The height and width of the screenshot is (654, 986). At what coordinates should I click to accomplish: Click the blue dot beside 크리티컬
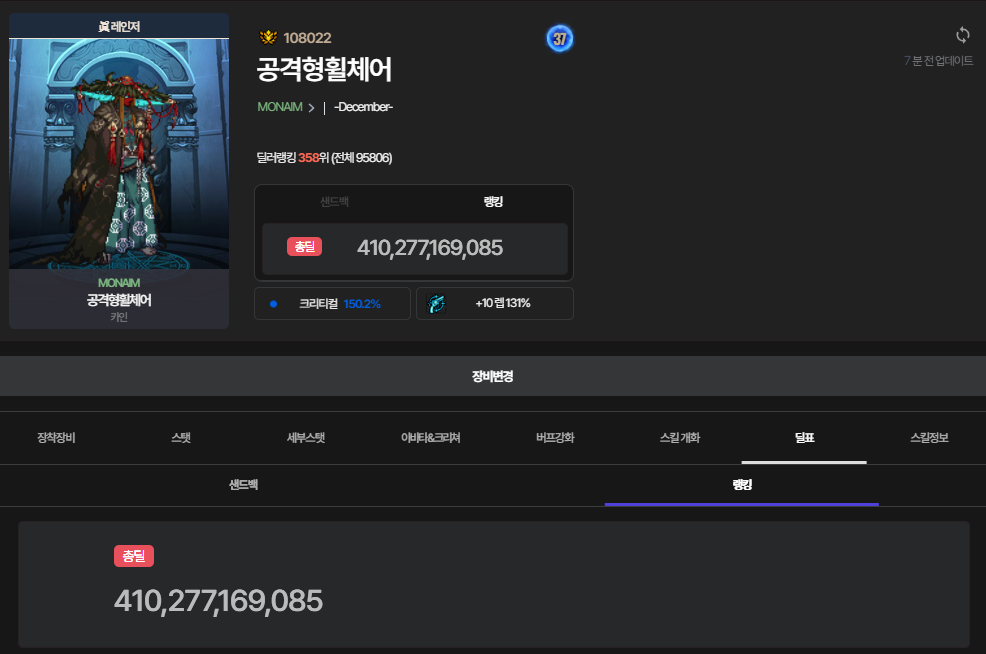[273, 304]
